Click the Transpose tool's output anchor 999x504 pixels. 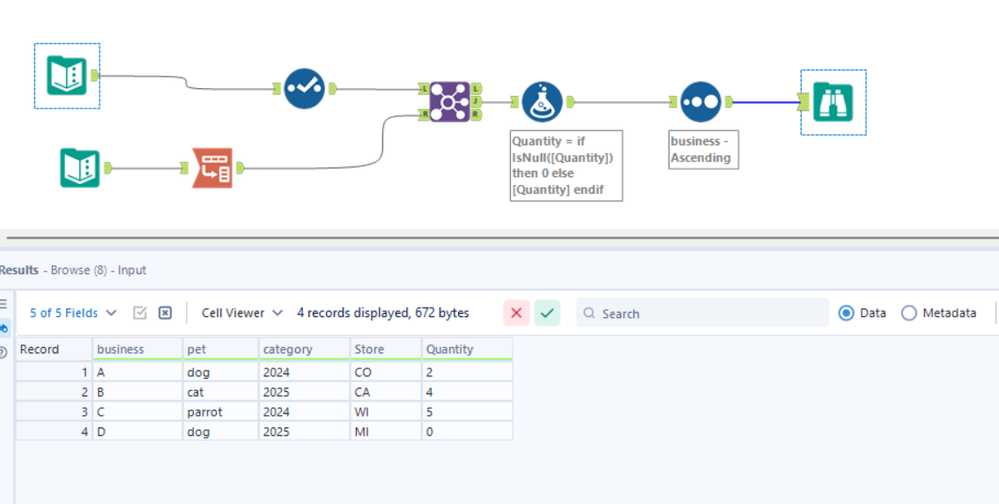(x=240, y=168)
